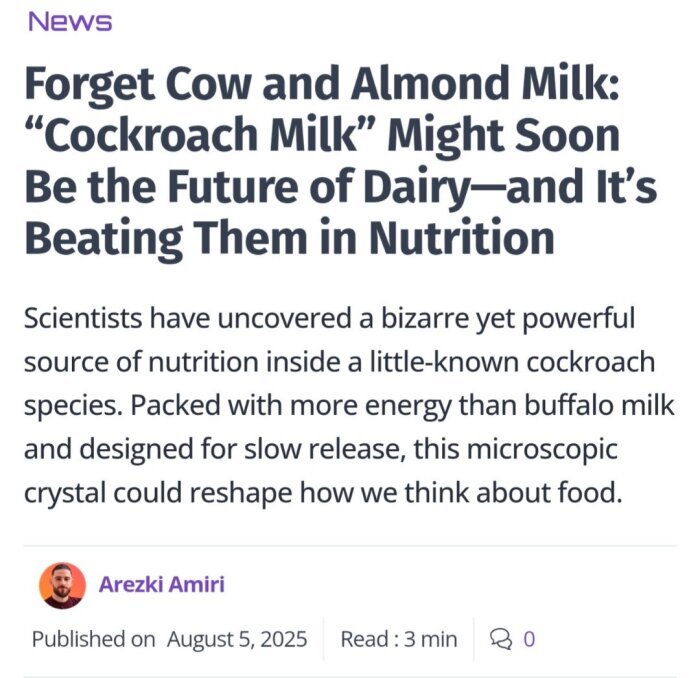Click "Forget Cow and Almond Milk" headline line
The image size is (700, 678).
pos(322,83)
